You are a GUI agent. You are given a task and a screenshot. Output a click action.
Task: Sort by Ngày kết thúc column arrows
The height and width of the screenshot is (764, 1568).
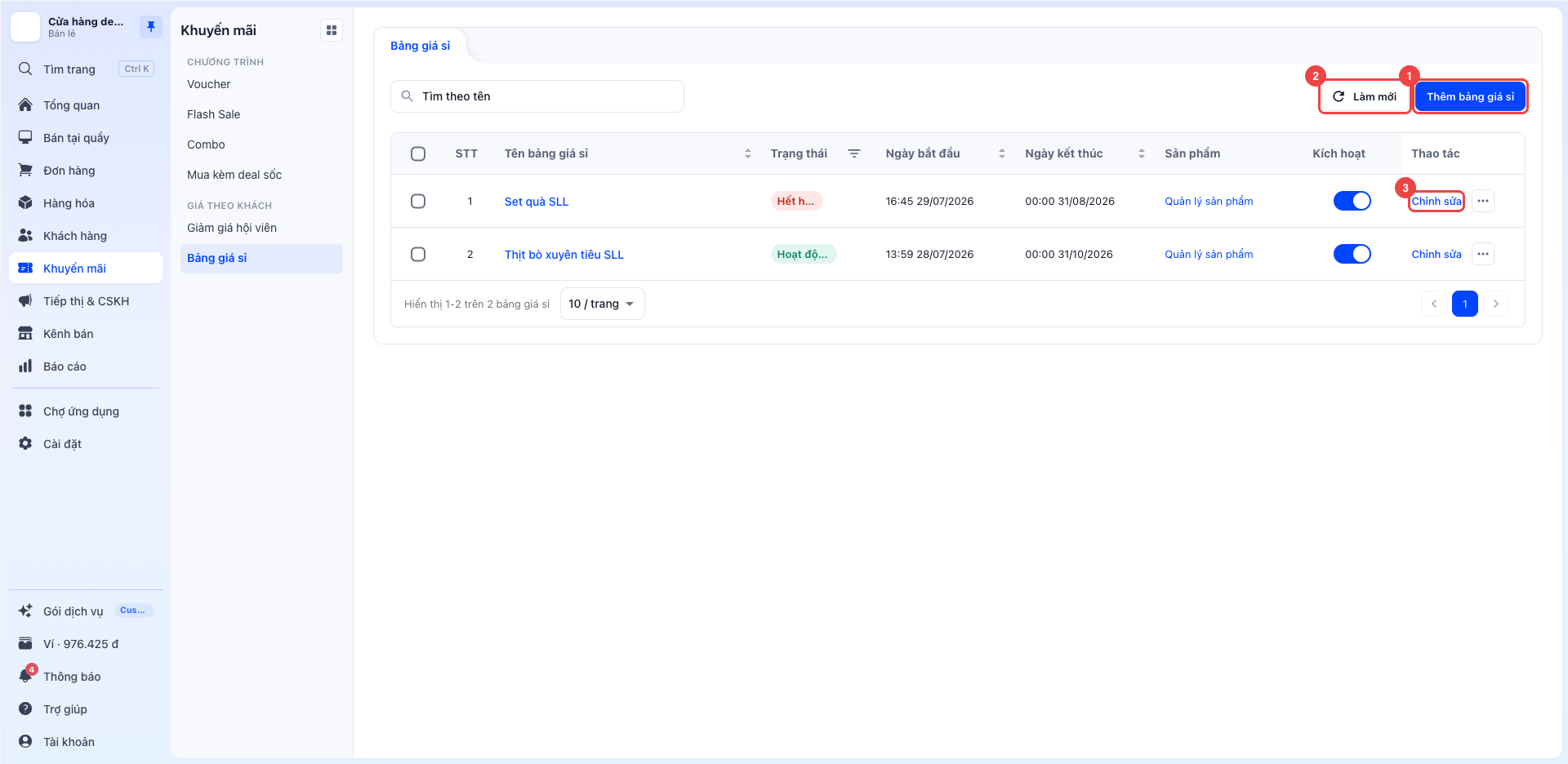coord(1142,153)
